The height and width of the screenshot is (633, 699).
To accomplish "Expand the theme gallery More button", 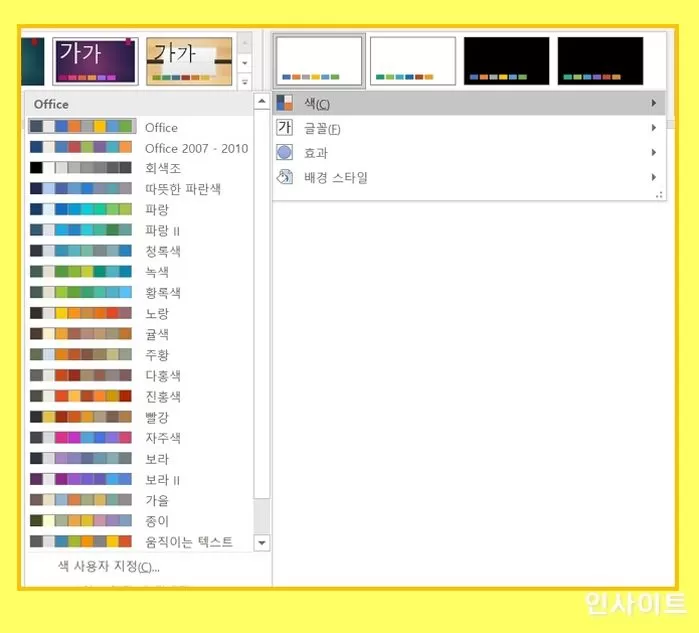I will point(245,82).
